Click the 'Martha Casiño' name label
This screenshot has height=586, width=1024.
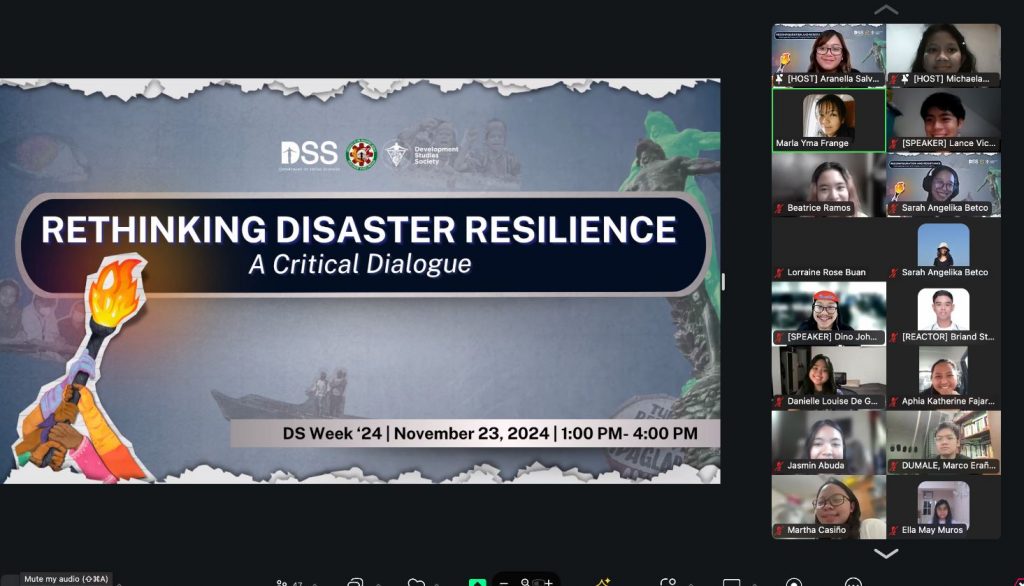[816, 530]
